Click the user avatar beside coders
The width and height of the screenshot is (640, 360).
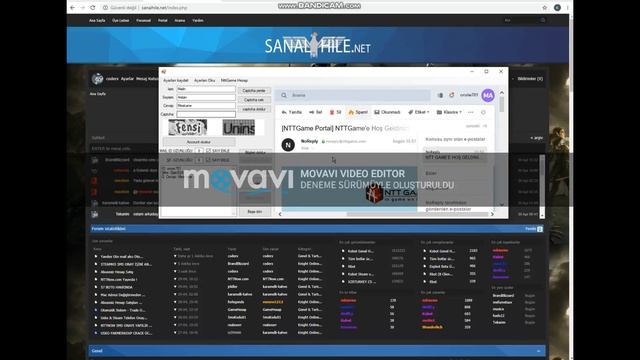coord(97,78)
